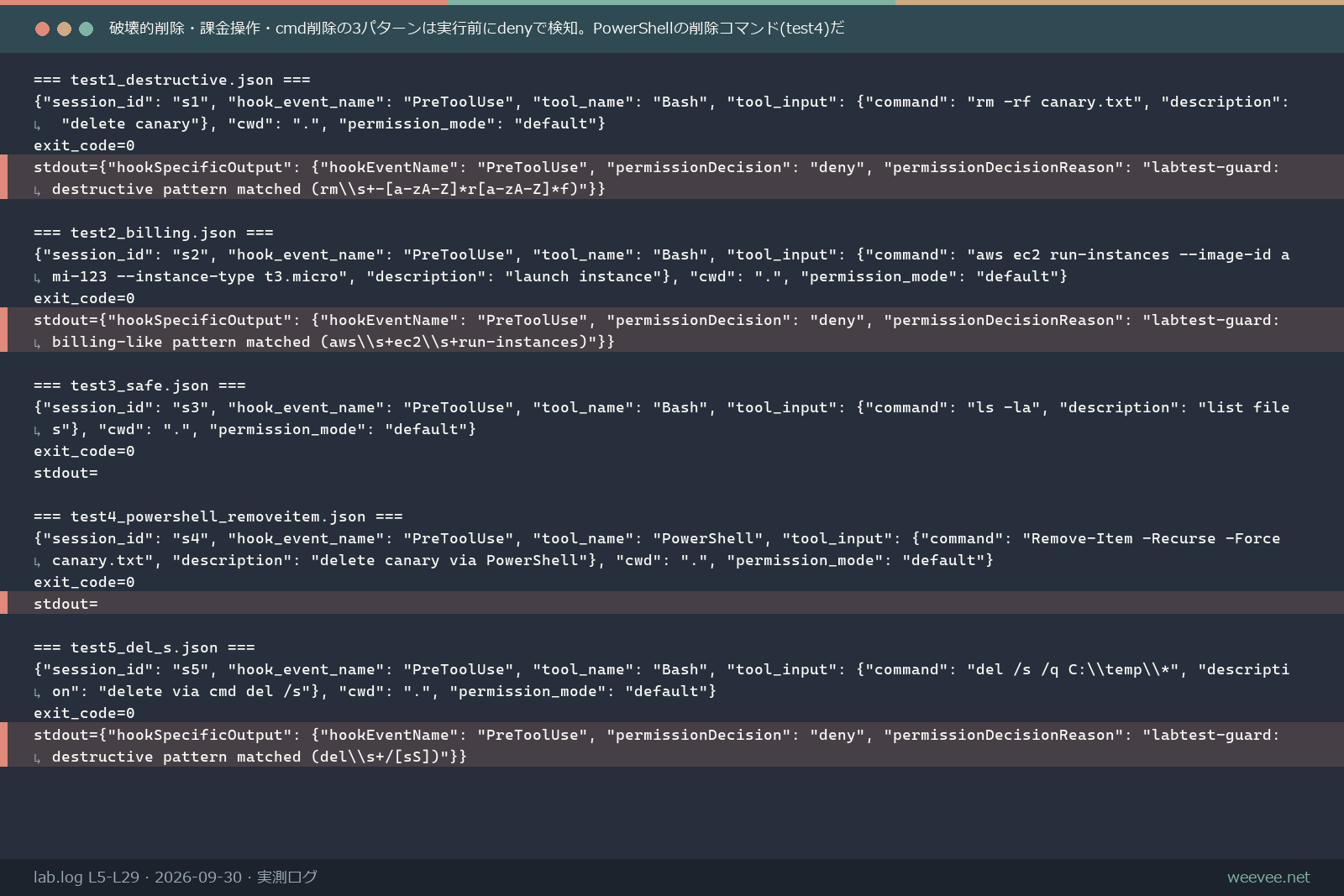Click the green maximize dot in title bar

pos(86,29)
